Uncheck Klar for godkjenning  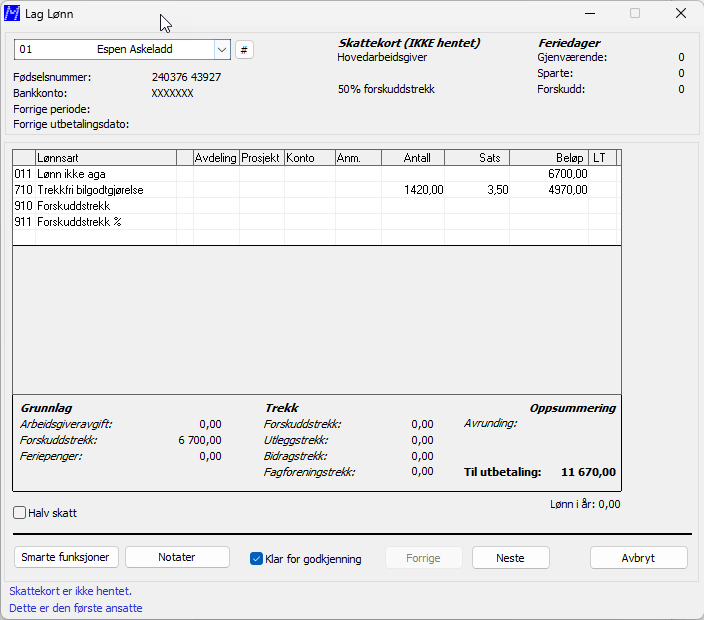256,558
